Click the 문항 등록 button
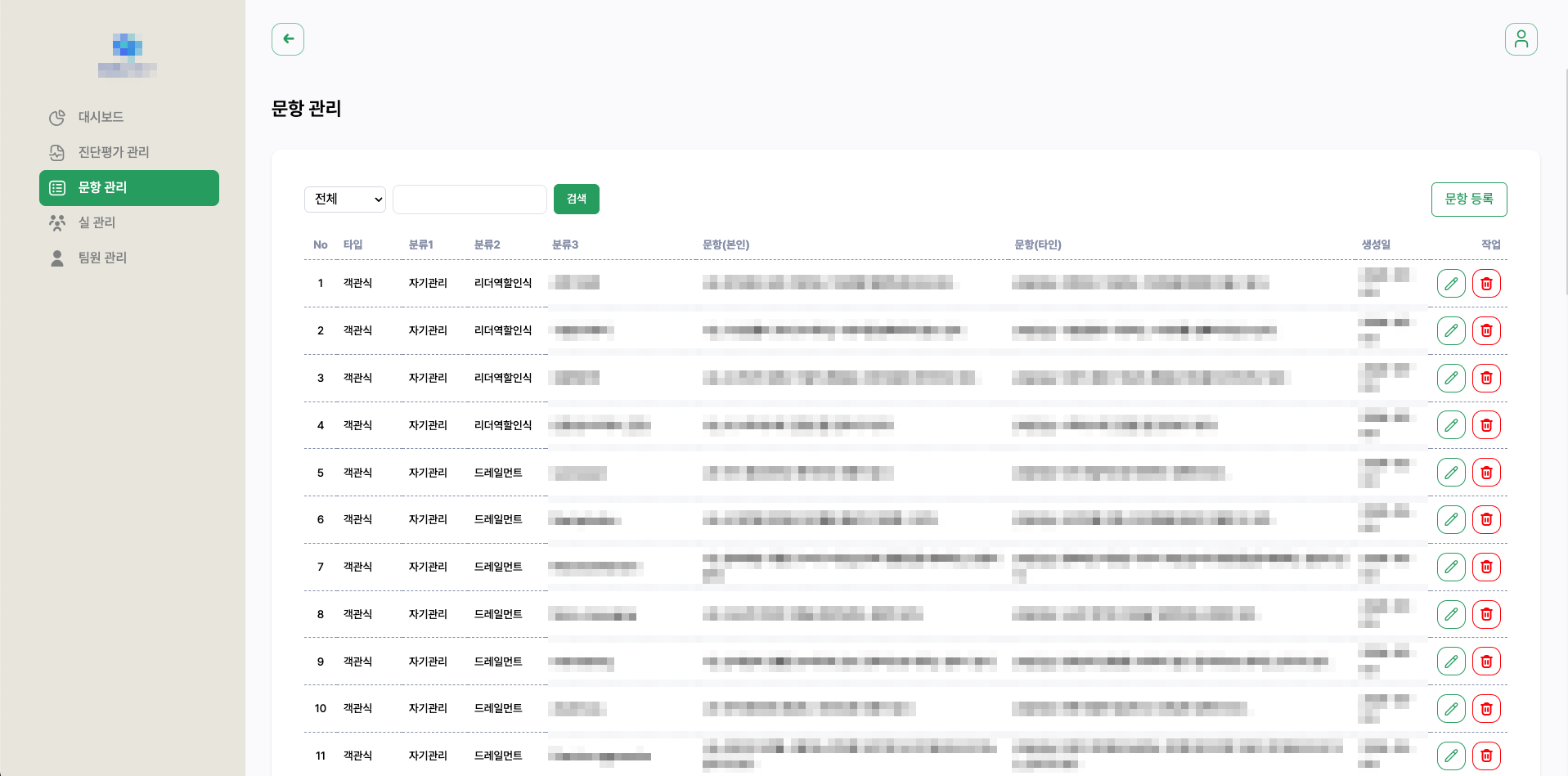The height and width of the screenshot is (776, 1568). pos(1468,200)
